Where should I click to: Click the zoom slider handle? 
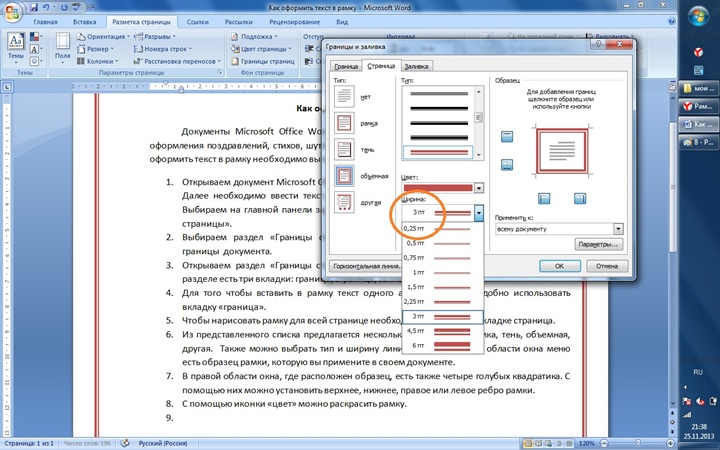(637, 444)
